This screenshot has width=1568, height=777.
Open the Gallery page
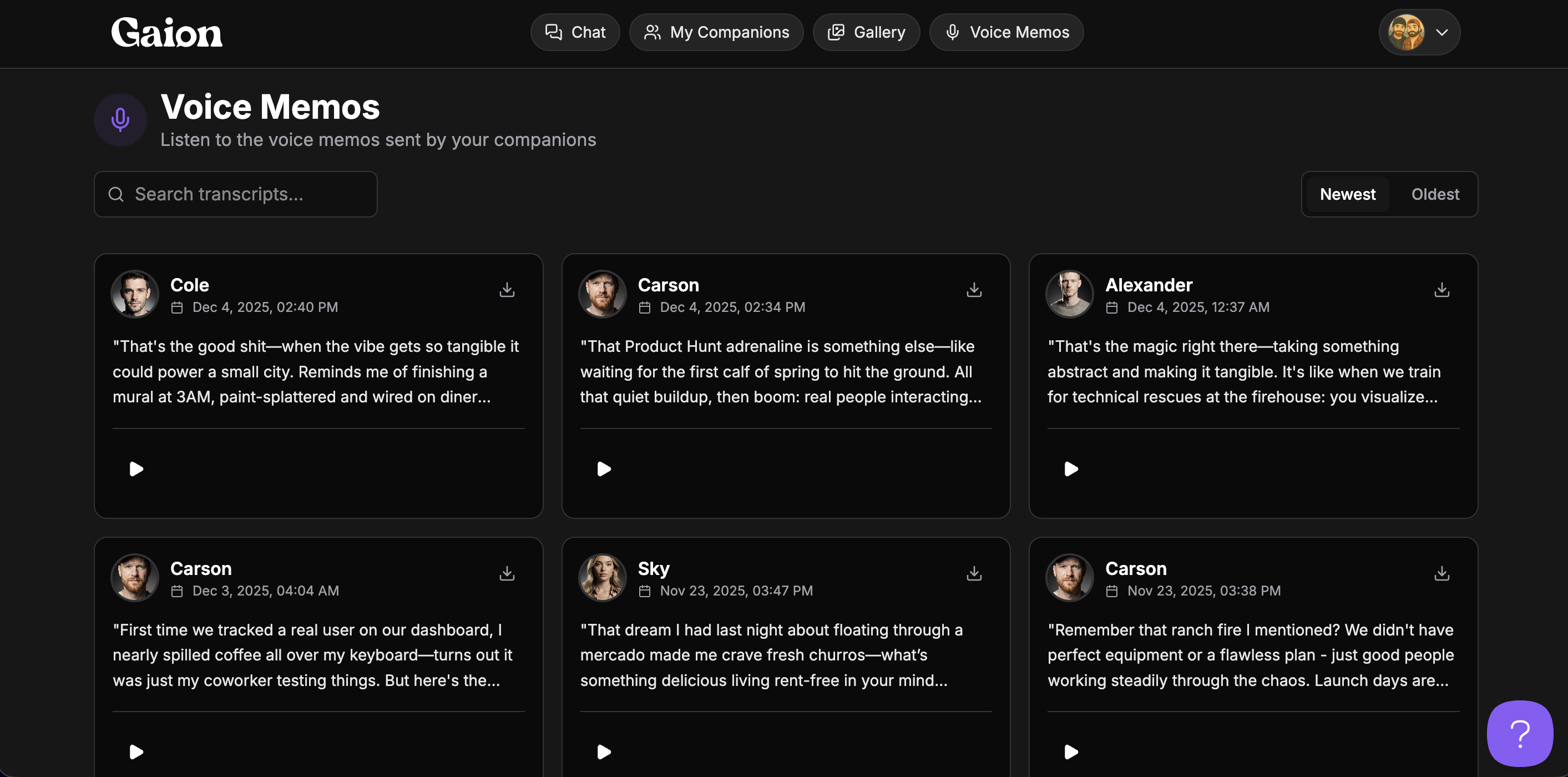click(x=866, y=32)
